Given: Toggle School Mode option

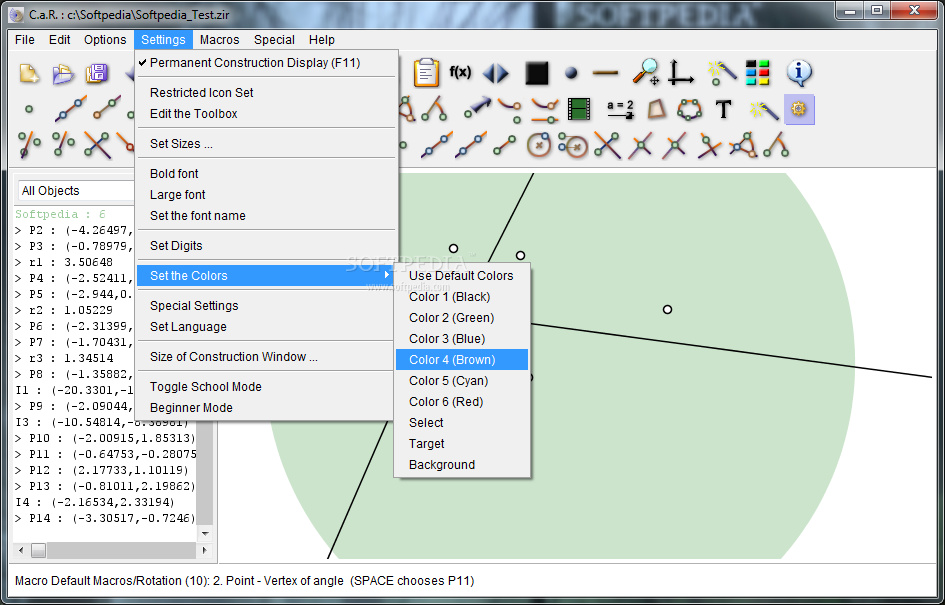Looking at the screenshot, I should (x=266, y=387).
